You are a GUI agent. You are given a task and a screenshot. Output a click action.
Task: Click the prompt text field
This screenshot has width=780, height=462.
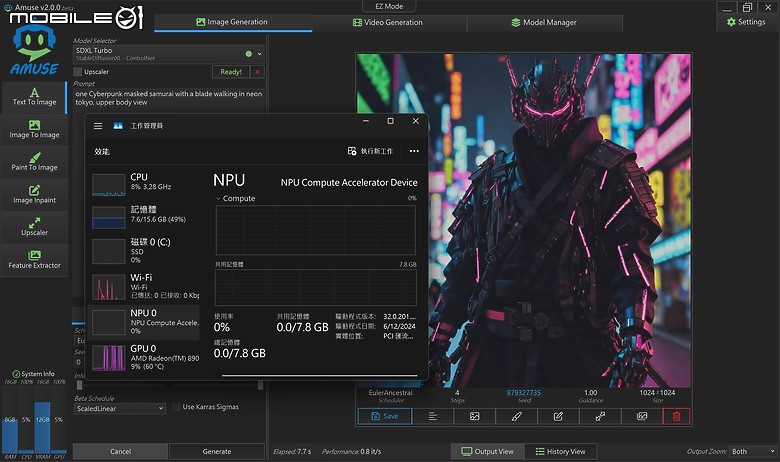coord(169,98)
